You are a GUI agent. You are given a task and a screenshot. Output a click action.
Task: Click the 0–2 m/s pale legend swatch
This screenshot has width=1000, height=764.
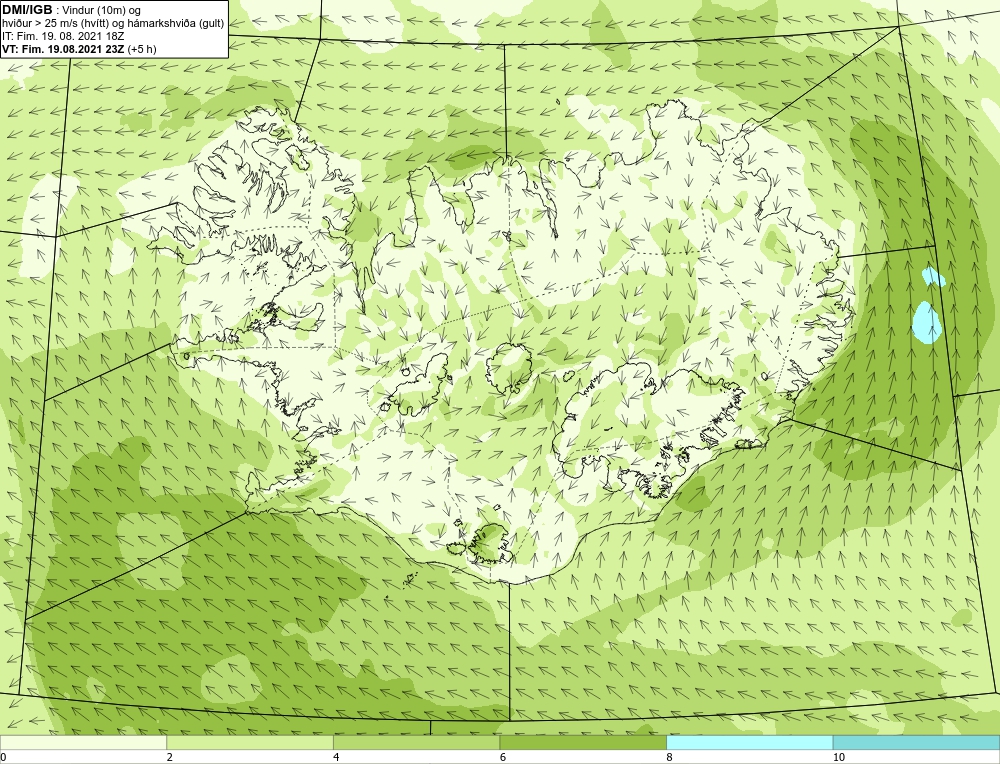click(x=83, y=742)
